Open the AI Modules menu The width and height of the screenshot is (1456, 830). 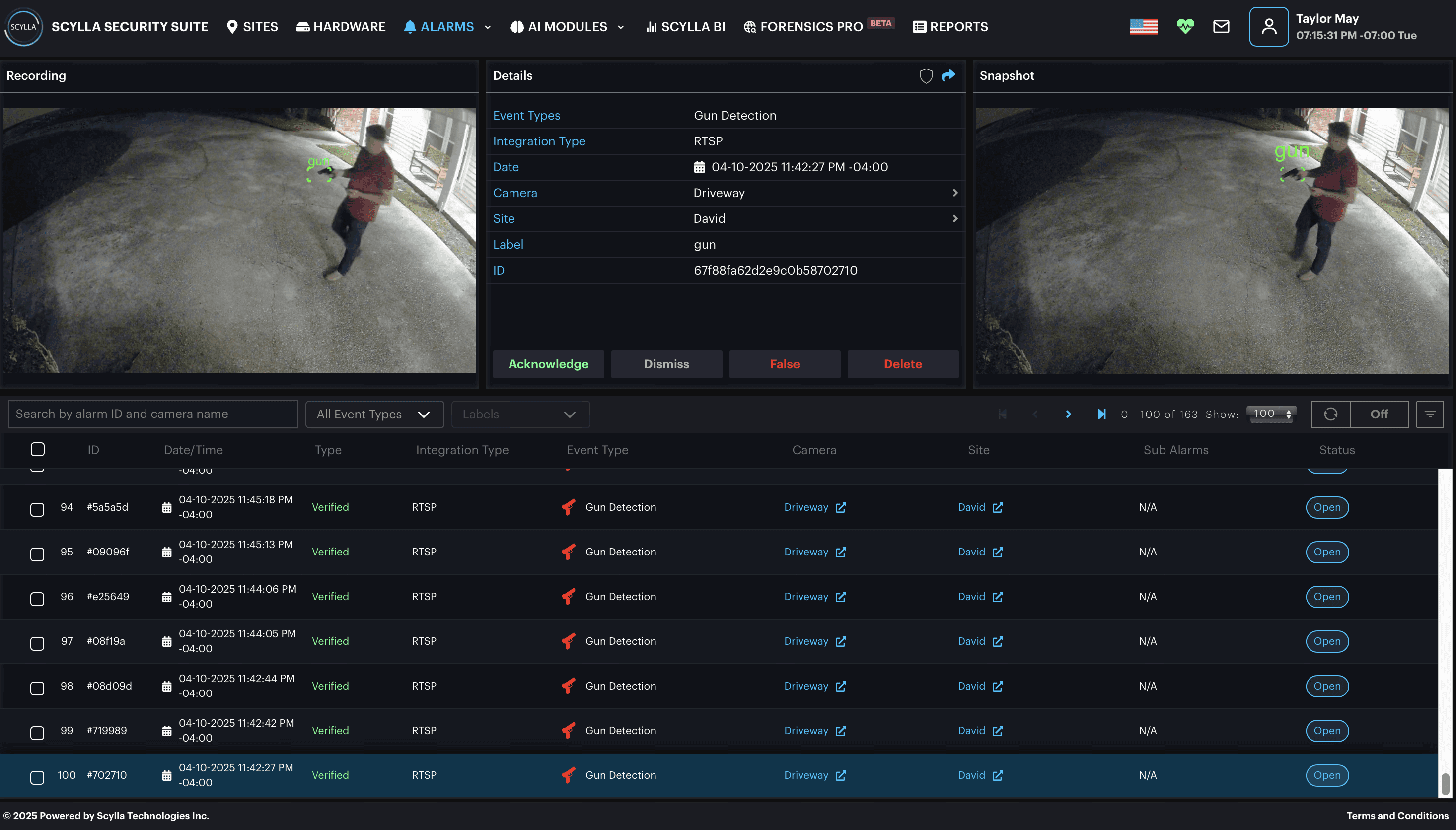pyautogui.click(x=559, y=27)
